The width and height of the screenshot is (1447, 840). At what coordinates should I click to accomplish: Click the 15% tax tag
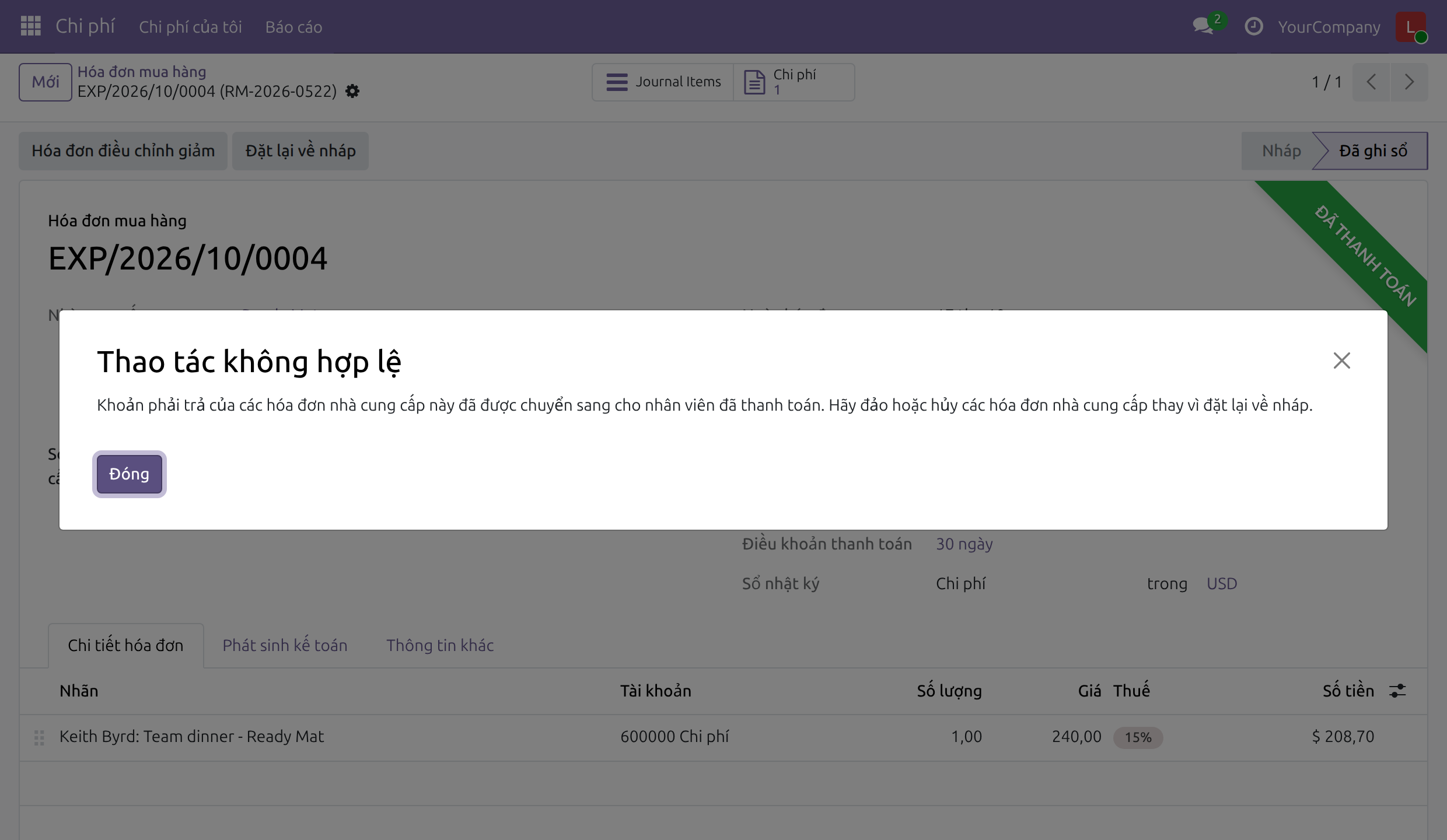[1138, 737]
